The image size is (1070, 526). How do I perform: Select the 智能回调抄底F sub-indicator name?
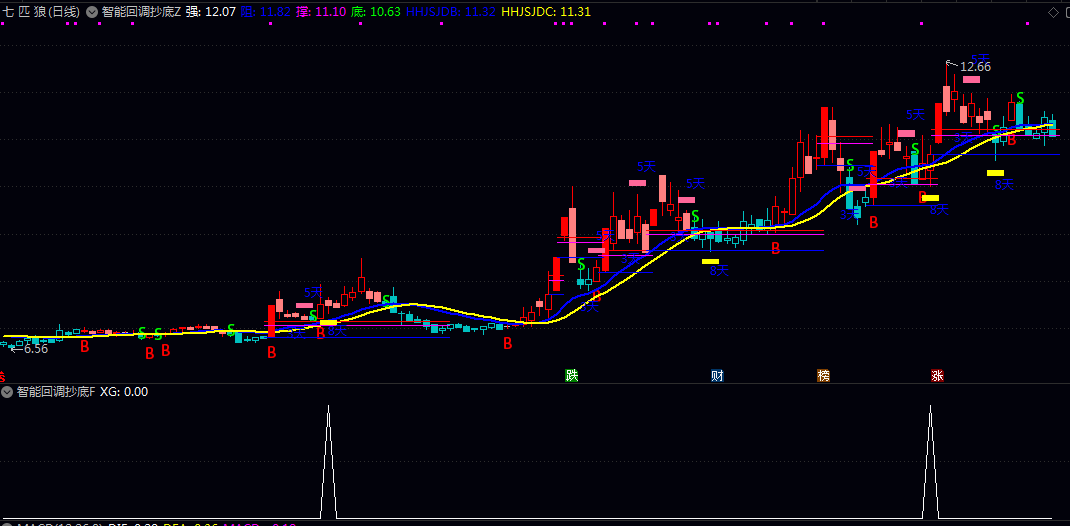coord(56,392)
